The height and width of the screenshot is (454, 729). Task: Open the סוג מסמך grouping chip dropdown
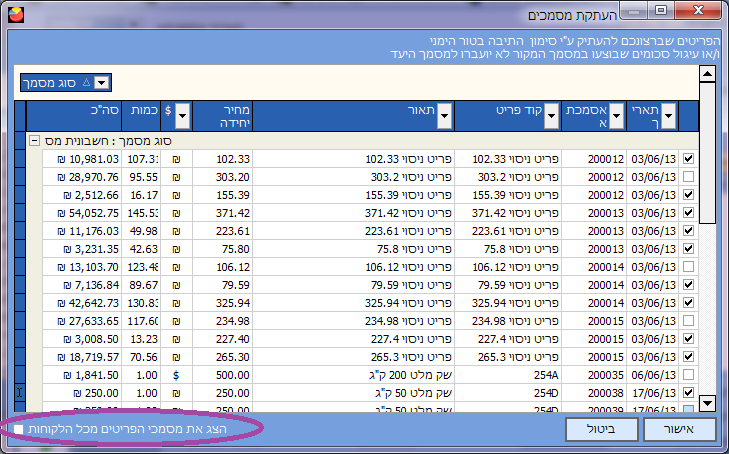coord(101,83)
